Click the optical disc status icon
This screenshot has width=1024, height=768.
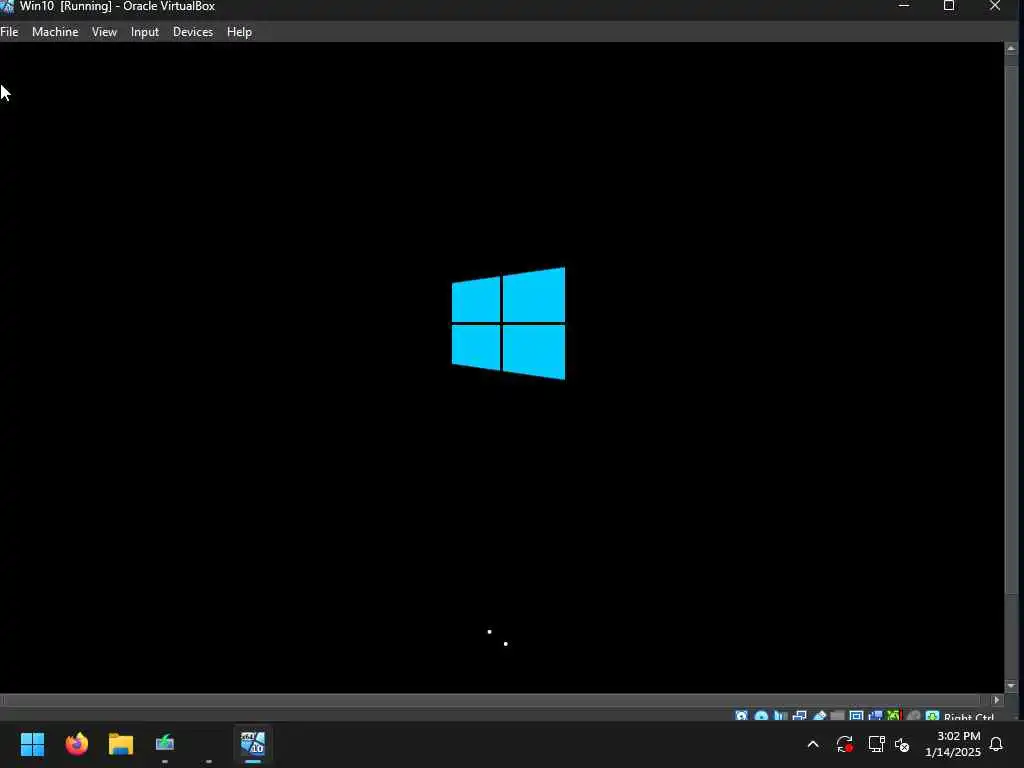pos(761,716)
